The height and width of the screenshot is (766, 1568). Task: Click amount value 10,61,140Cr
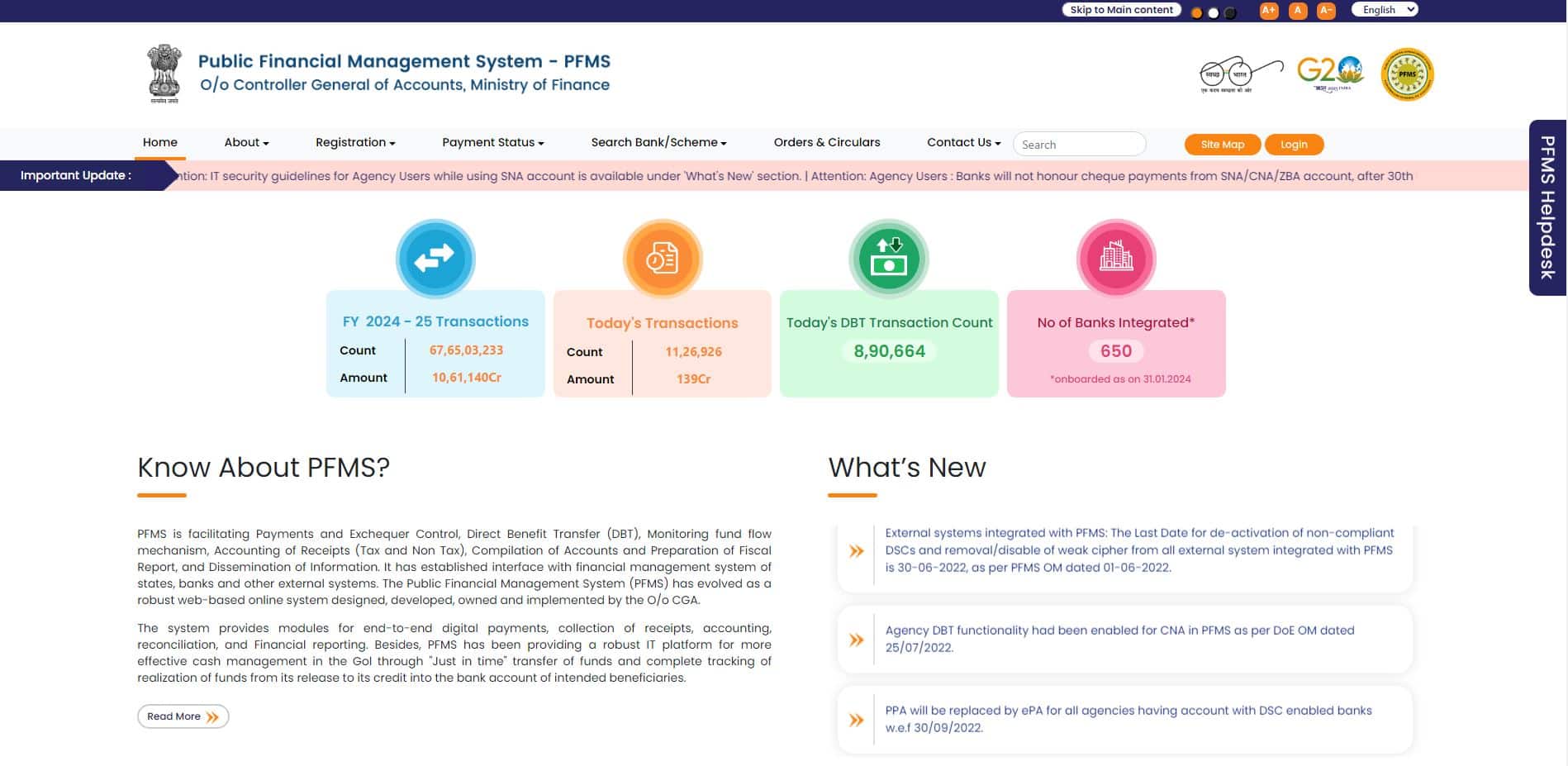point(466,378)
